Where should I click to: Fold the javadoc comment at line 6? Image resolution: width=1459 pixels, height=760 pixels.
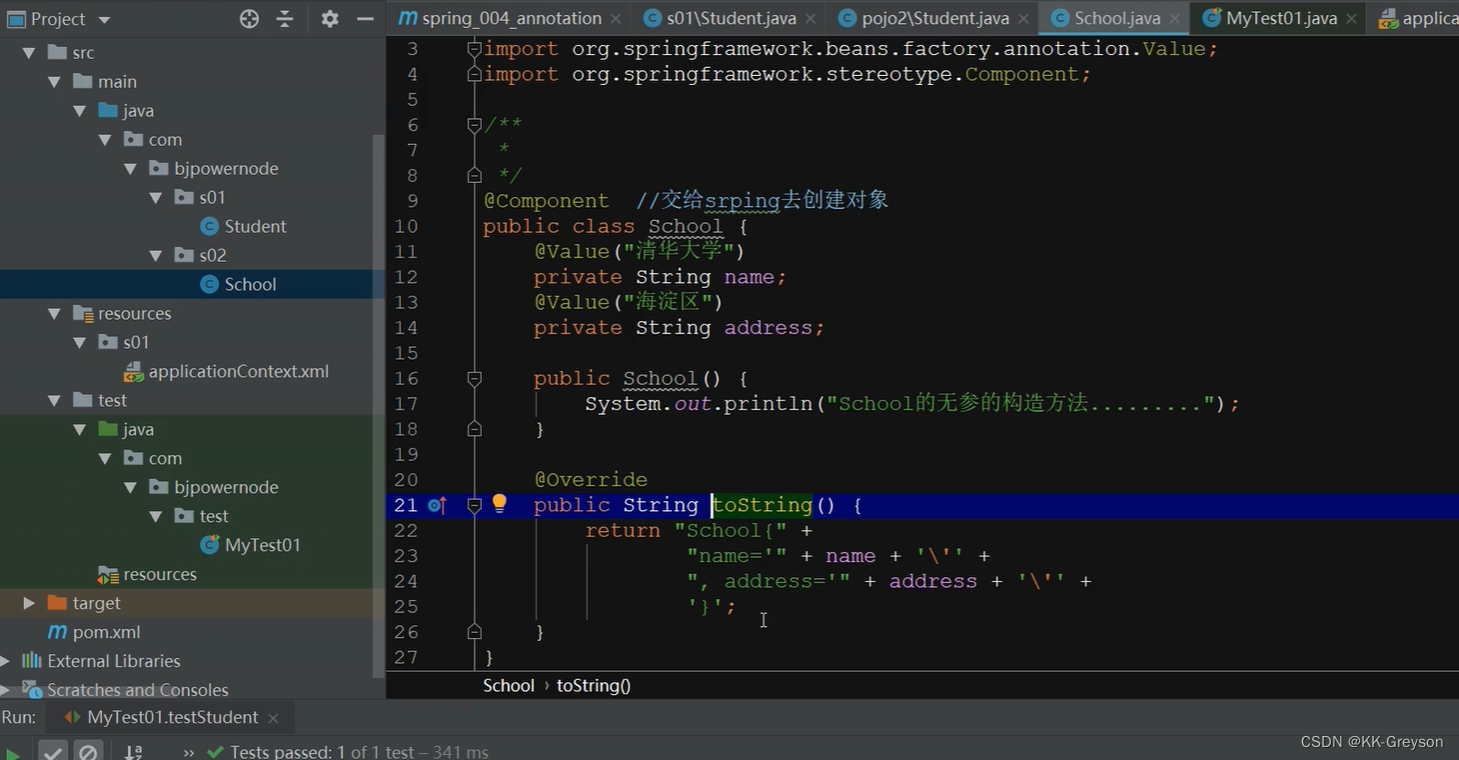pos(475,125)
